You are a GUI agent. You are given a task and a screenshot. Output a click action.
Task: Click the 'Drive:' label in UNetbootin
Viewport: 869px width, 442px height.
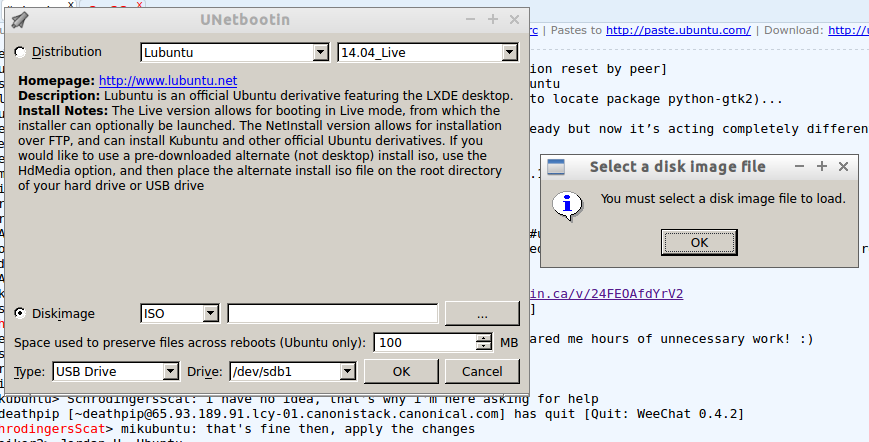click(x=205, y=372)
